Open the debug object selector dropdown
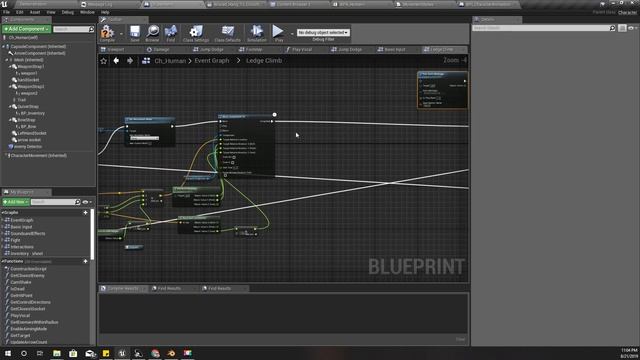640x360 pixels. (323, 32)
